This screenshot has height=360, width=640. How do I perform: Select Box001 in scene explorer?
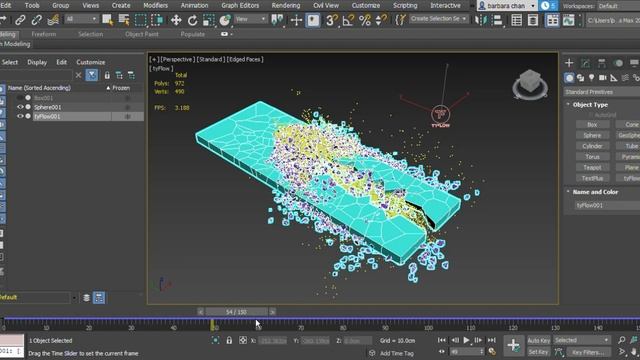(x=43, y=98)
